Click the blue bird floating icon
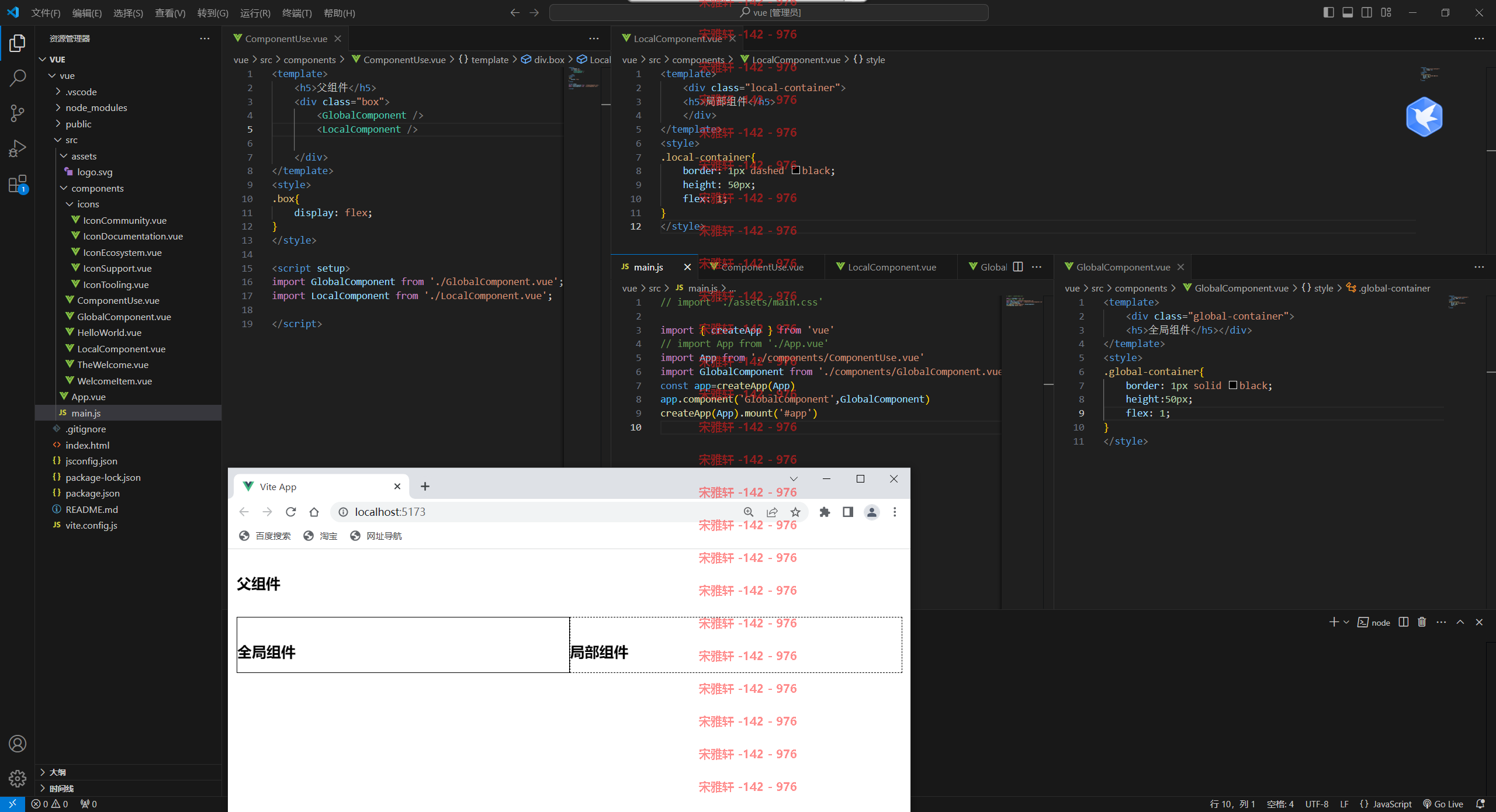The width and height of the screenshot is (1496, 812). click(x=1424, y=117)
